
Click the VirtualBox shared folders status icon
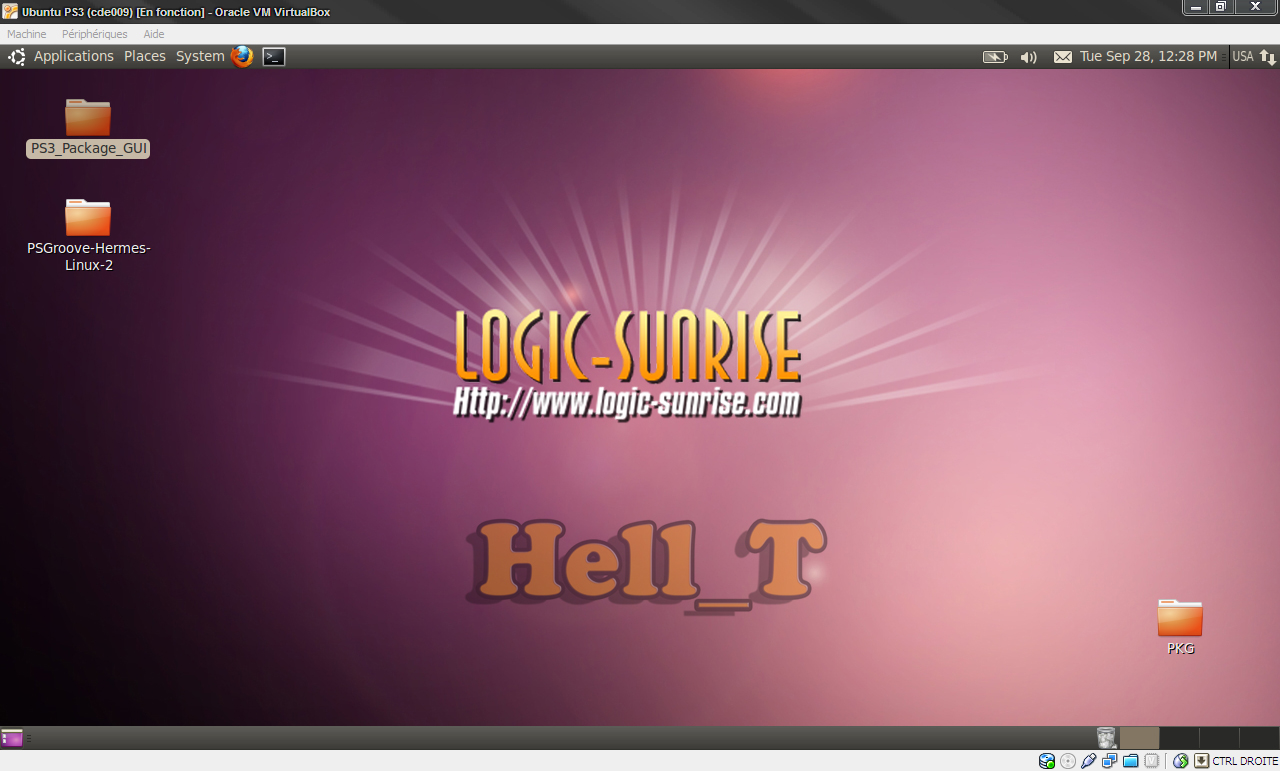[x=1131, y=761]
